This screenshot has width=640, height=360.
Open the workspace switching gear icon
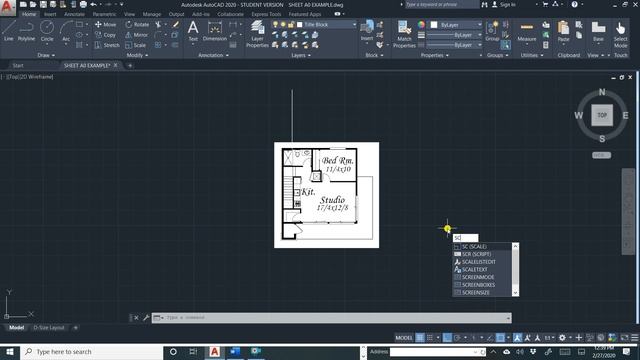click(562, 338)
